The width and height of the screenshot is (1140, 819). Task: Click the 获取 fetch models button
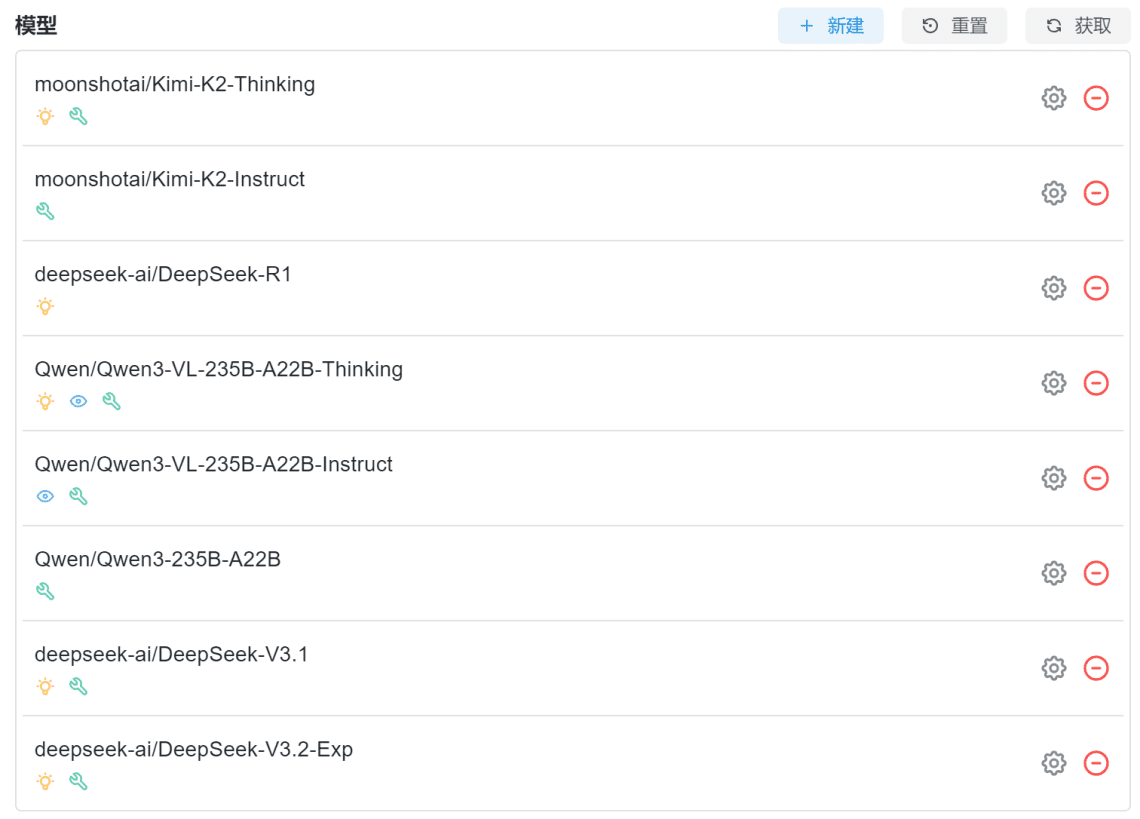[1077, 26]
